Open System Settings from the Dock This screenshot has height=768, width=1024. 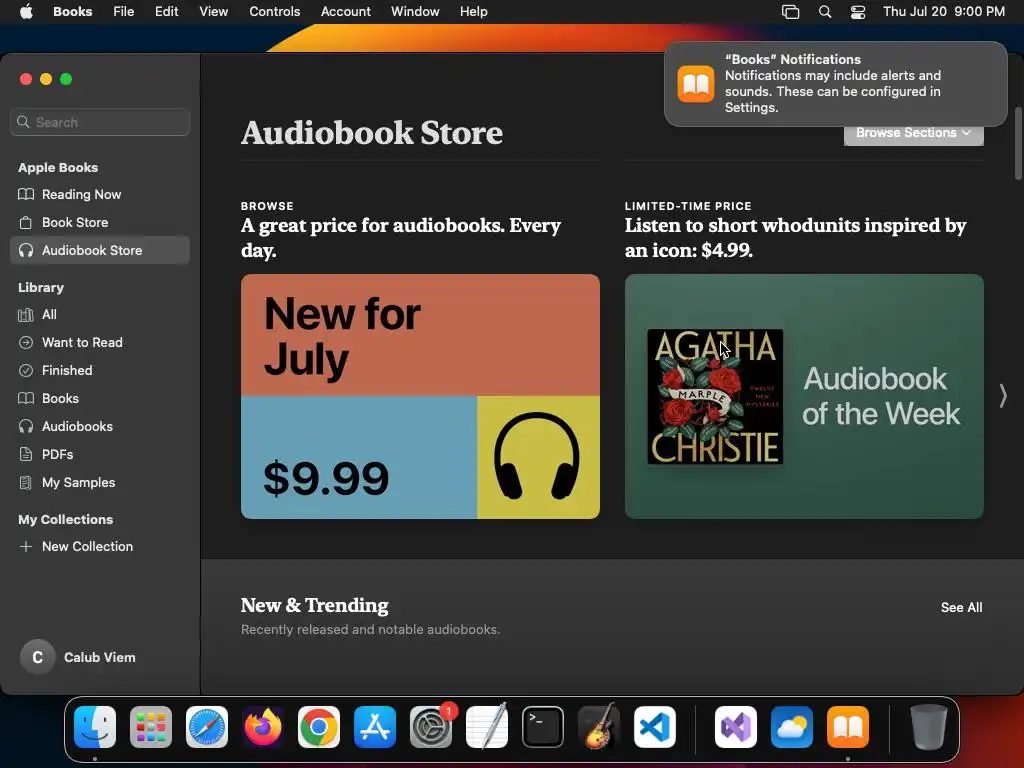click(431, 727)
